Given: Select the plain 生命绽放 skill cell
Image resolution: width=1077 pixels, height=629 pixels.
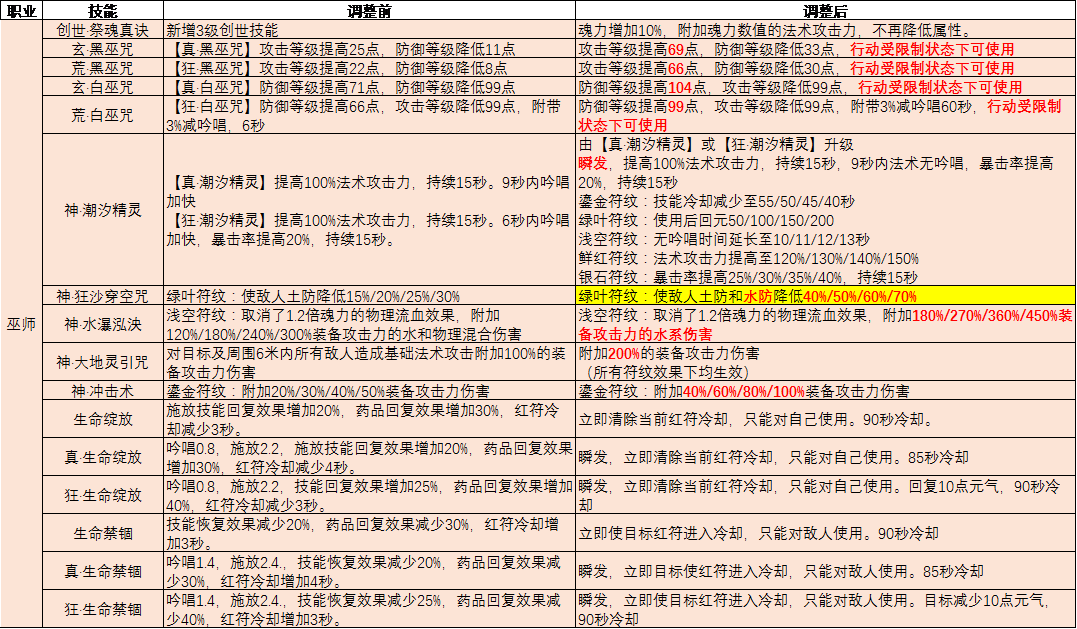Looking at the screenshot, I should click(103, 420).
